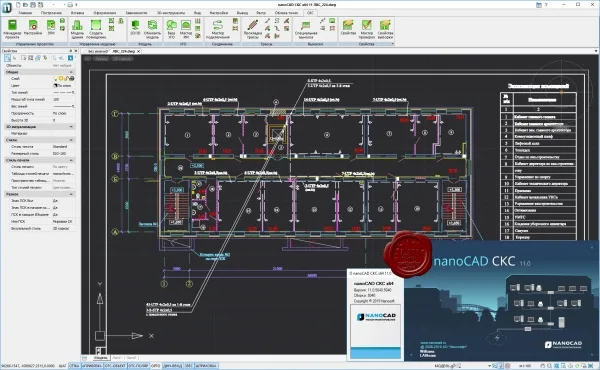Open the Менеджер проекта tool
This screenshot has width=600, height=370.
(x=12, y=29)
